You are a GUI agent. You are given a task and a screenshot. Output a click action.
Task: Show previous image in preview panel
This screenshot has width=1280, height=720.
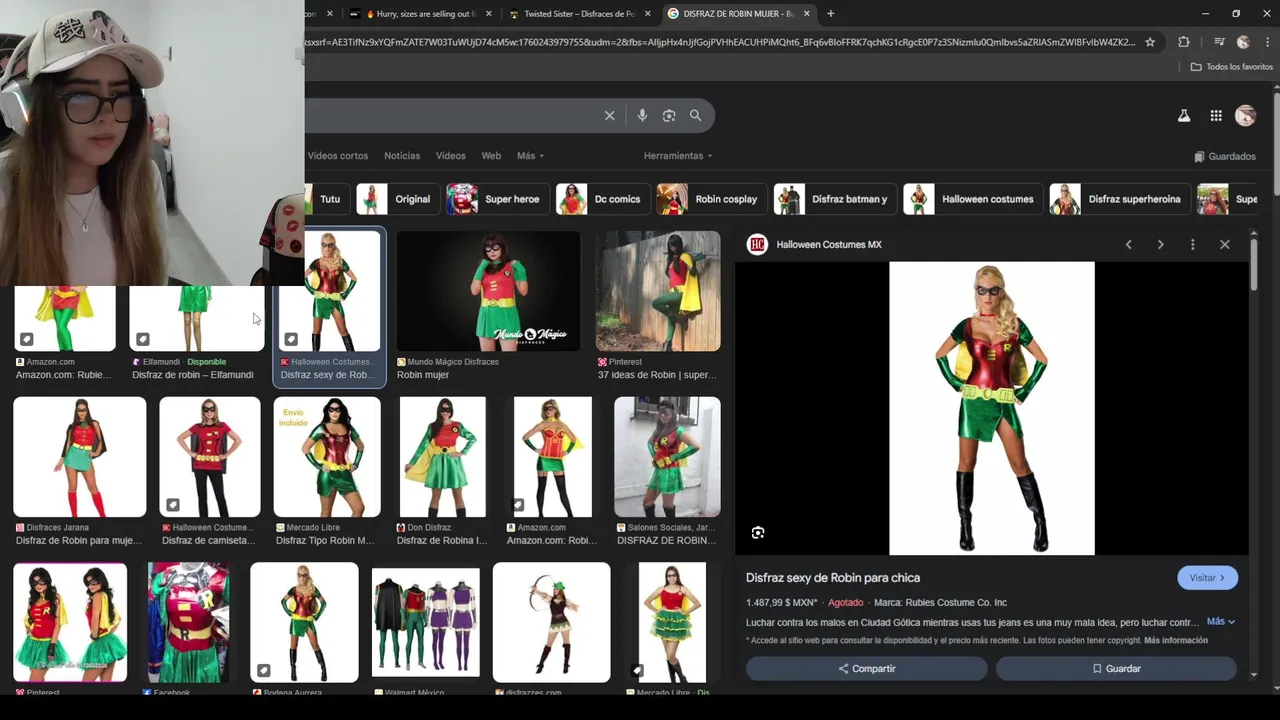1129,245
